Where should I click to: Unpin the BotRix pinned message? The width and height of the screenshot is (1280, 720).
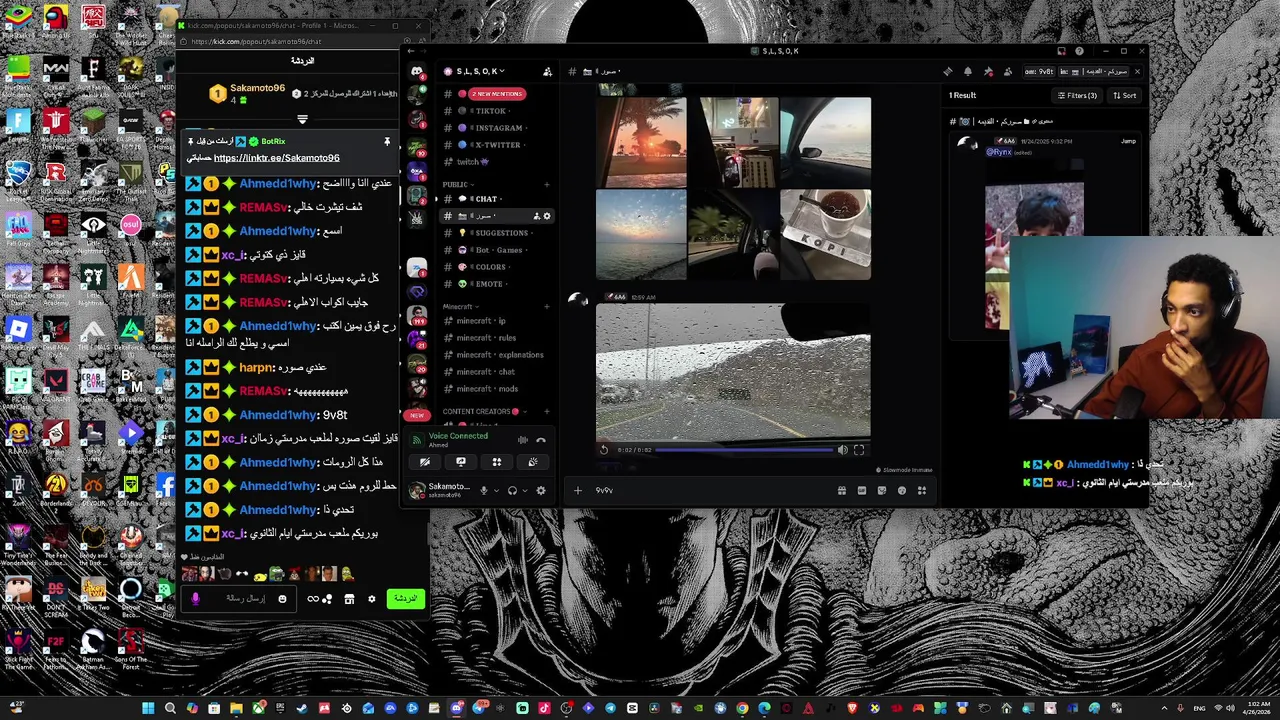387,142
